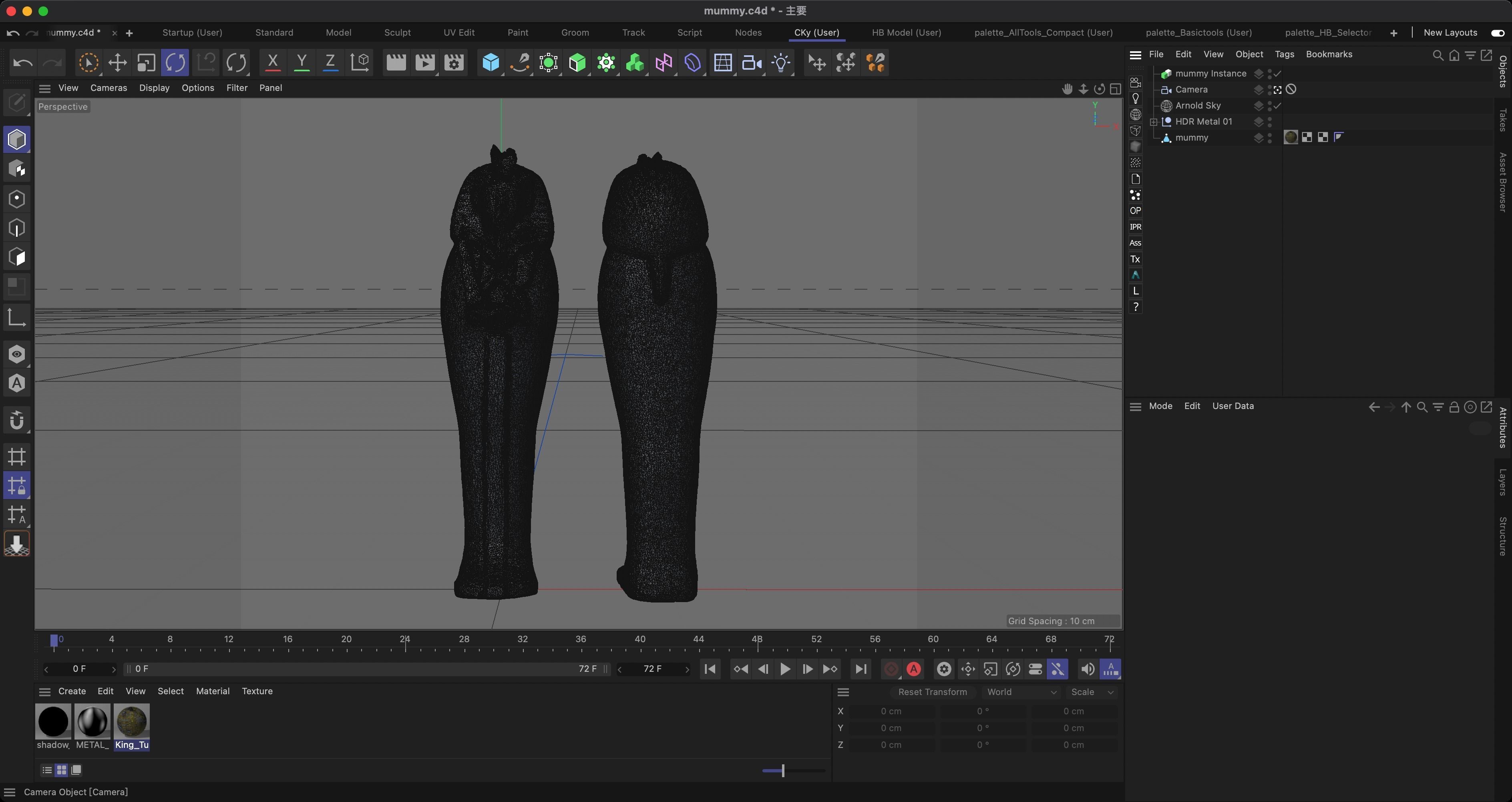This screenshot has width=1512, height=802.
Task: Toggle Z axis lock
Action: (x=330, y=62)
